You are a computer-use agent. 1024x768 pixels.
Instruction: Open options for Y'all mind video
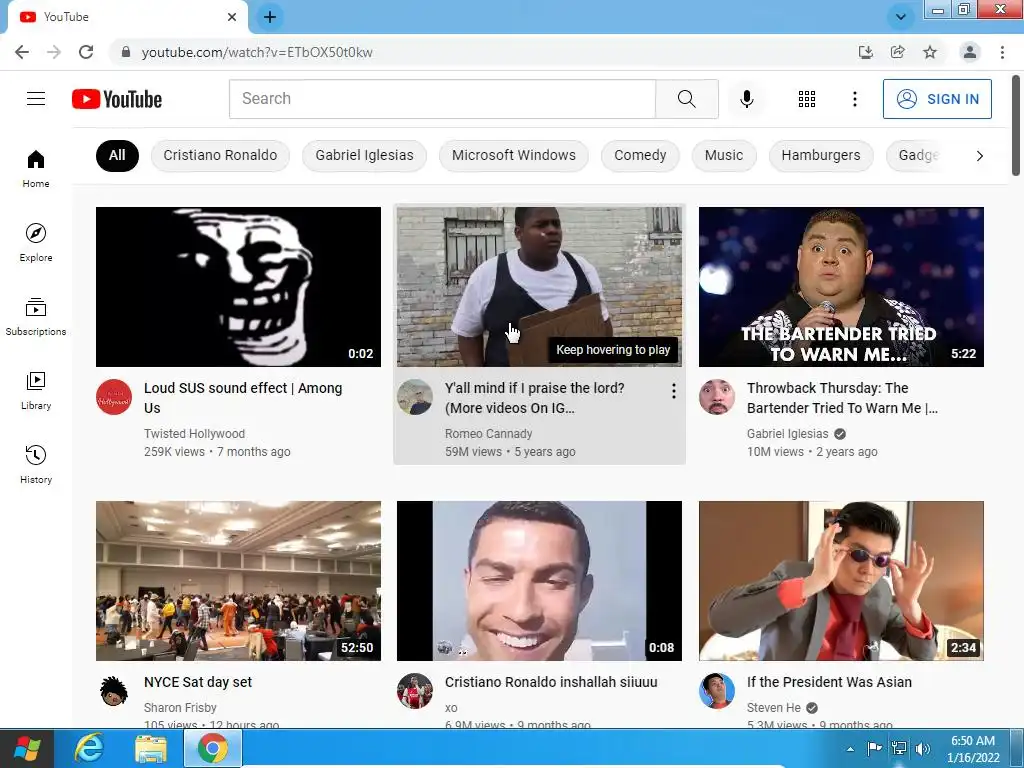coord(673,391)
